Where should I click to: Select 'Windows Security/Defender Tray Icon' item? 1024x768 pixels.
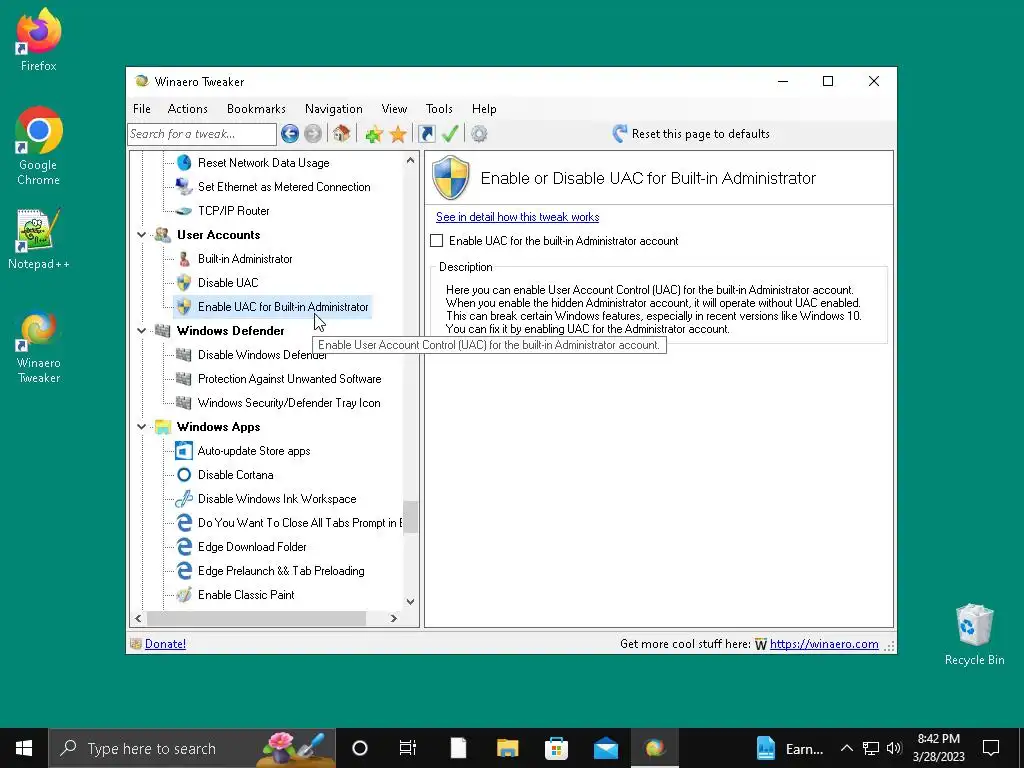(289, 403)
